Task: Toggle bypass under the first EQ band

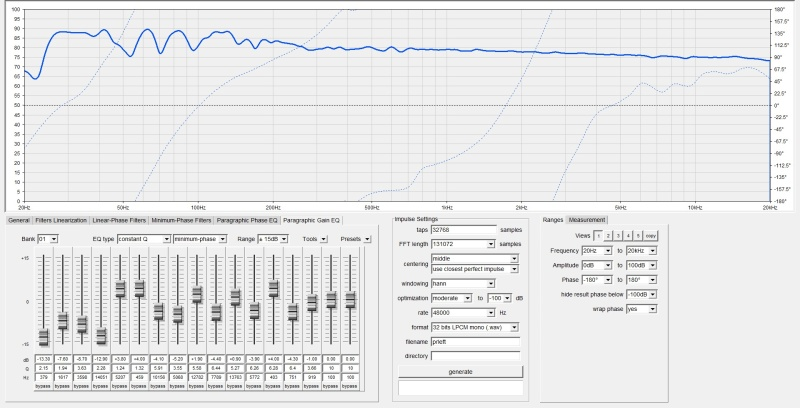Action: coord(43,385)
